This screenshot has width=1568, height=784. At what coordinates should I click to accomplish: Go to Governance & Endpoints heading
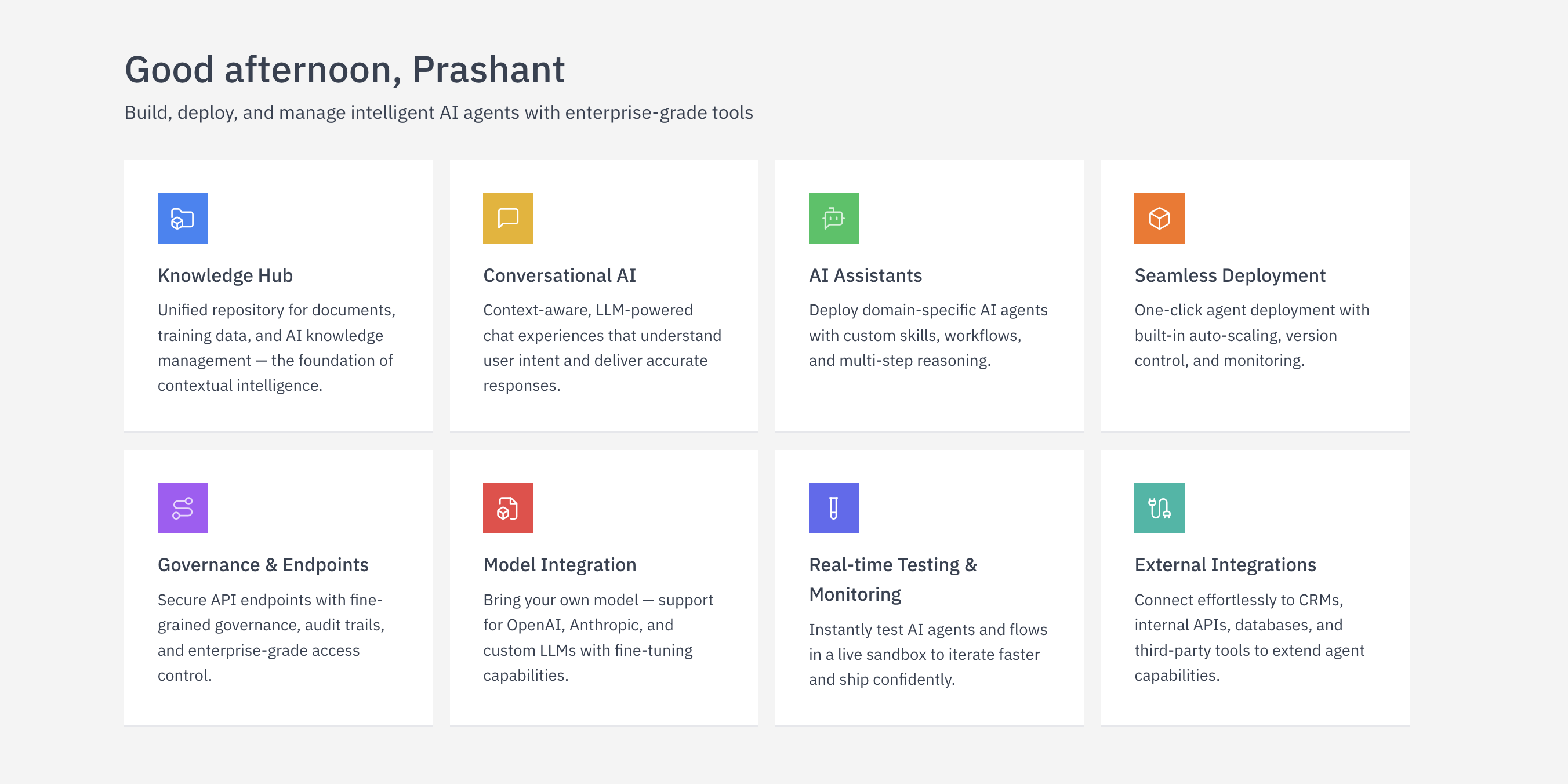[263, 564]
